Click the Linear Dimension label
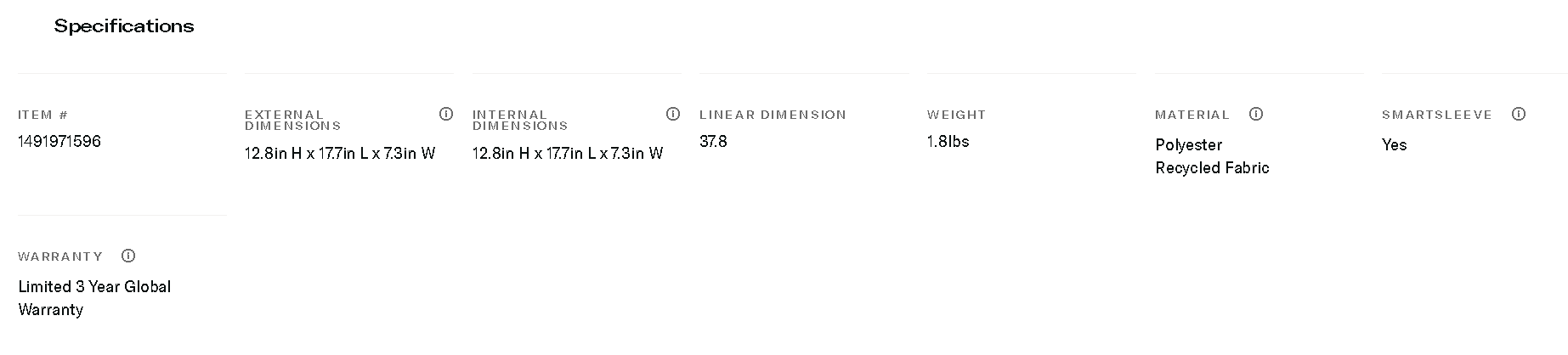 point(773,115)
